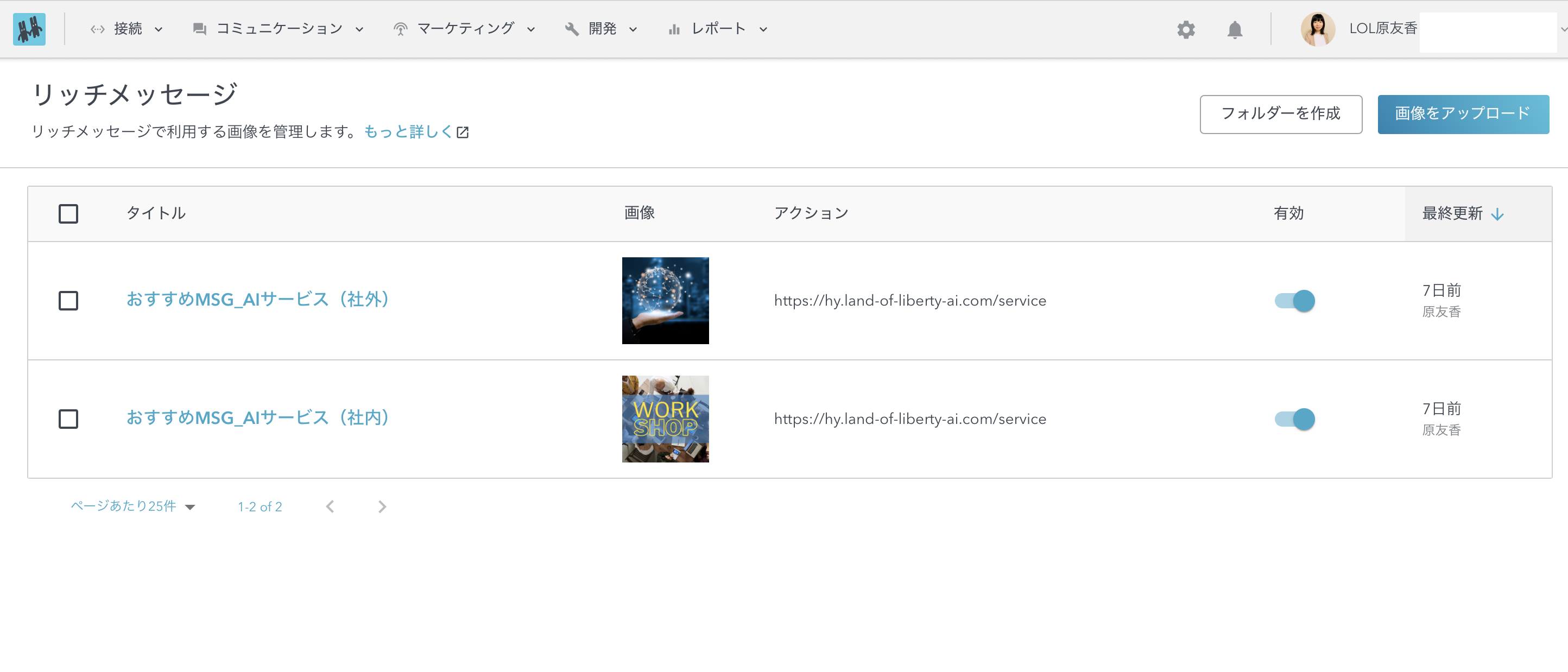
Task: Open the マーケティング dropdown chevron
Action: (x=531, y=29)
